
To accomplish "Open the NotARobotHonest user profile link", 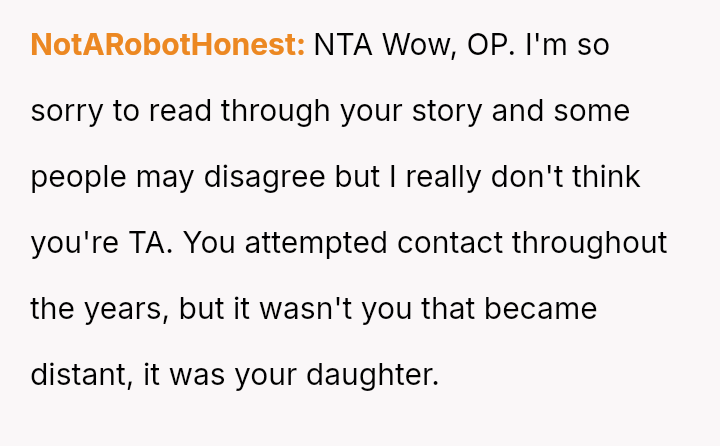I will pos(168,45).
